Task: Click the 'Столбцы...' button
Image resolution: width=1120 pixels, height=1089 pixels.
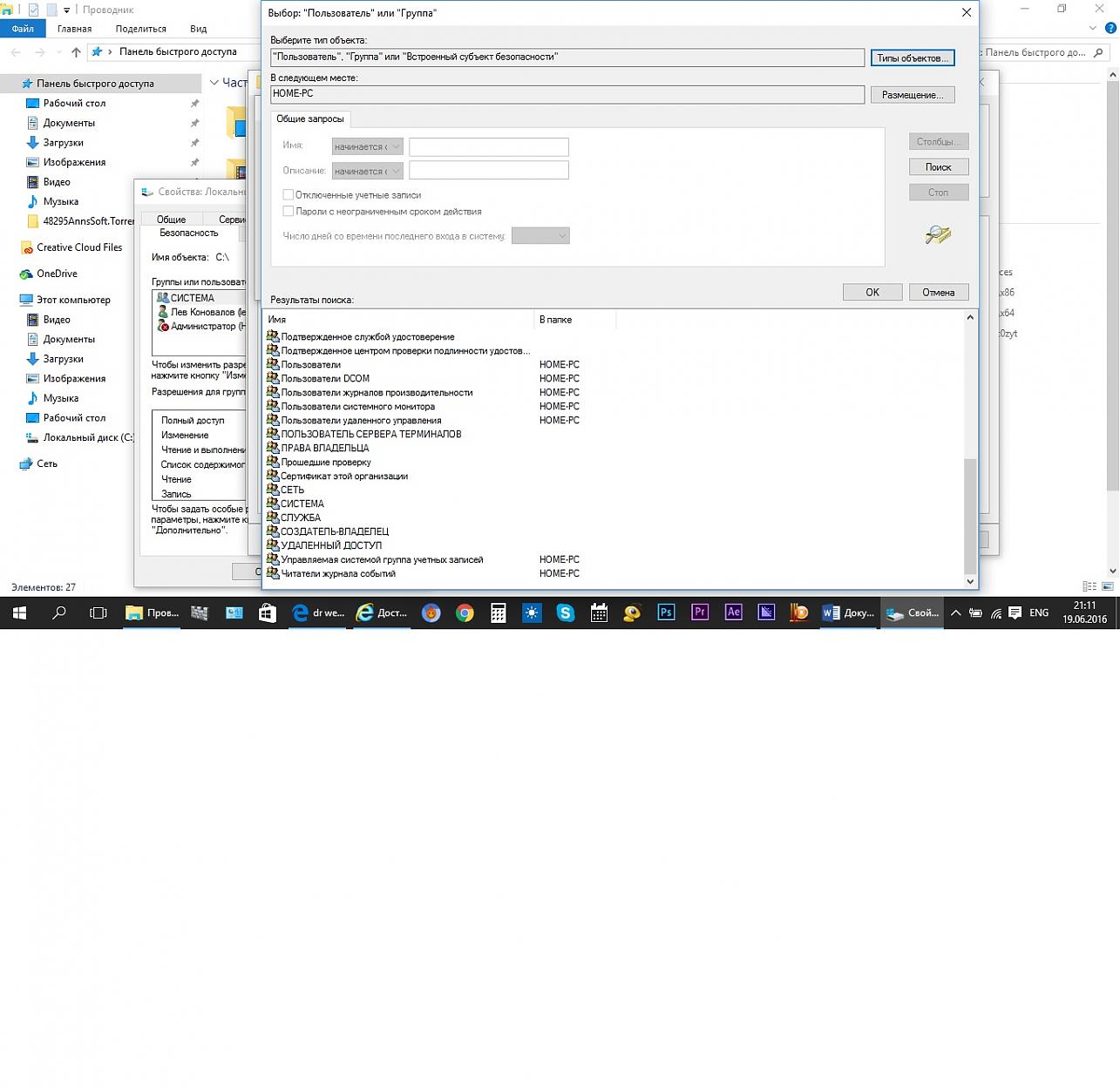Action: point(939,141)
